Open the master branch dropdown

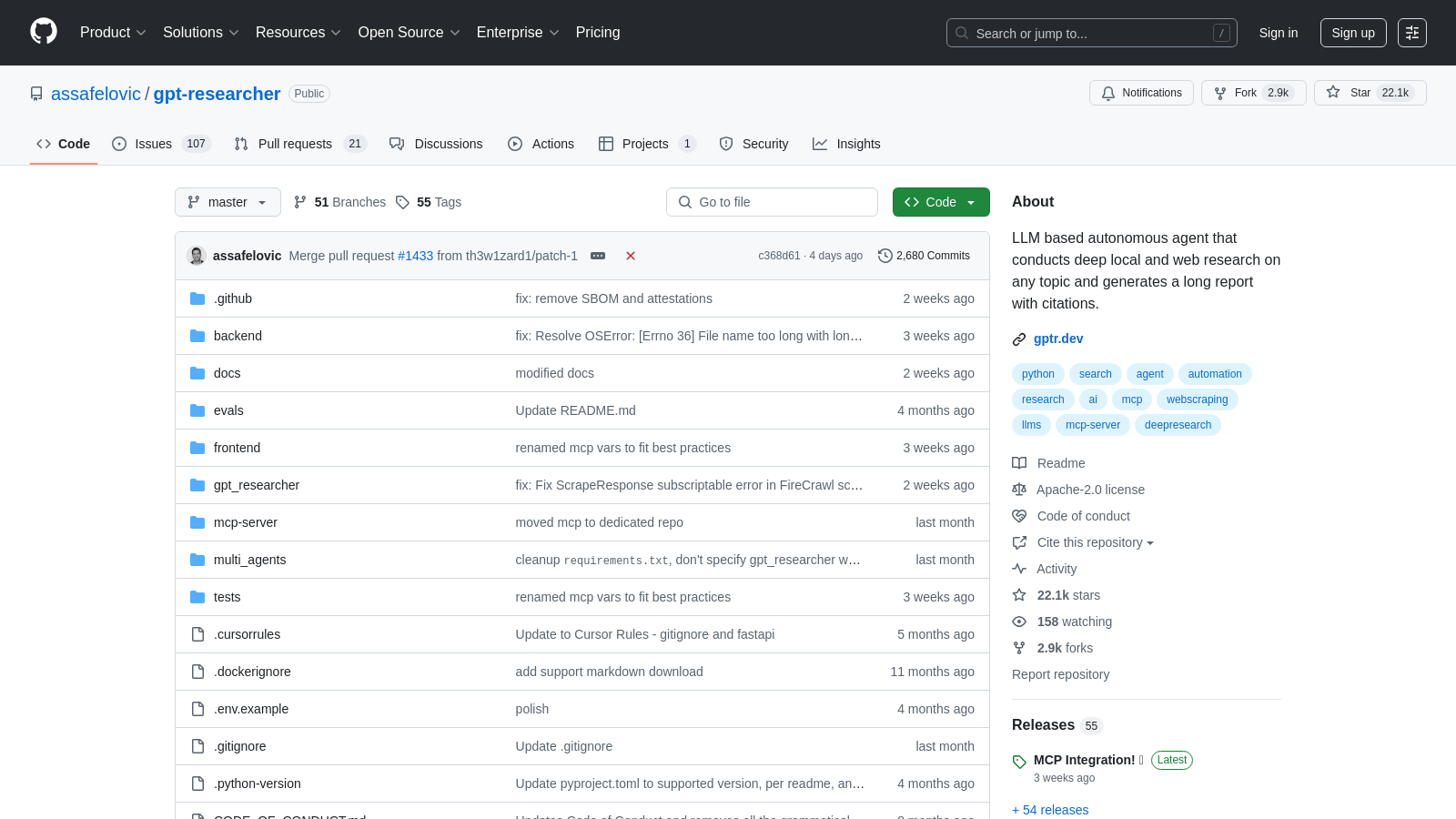[227, 202]
